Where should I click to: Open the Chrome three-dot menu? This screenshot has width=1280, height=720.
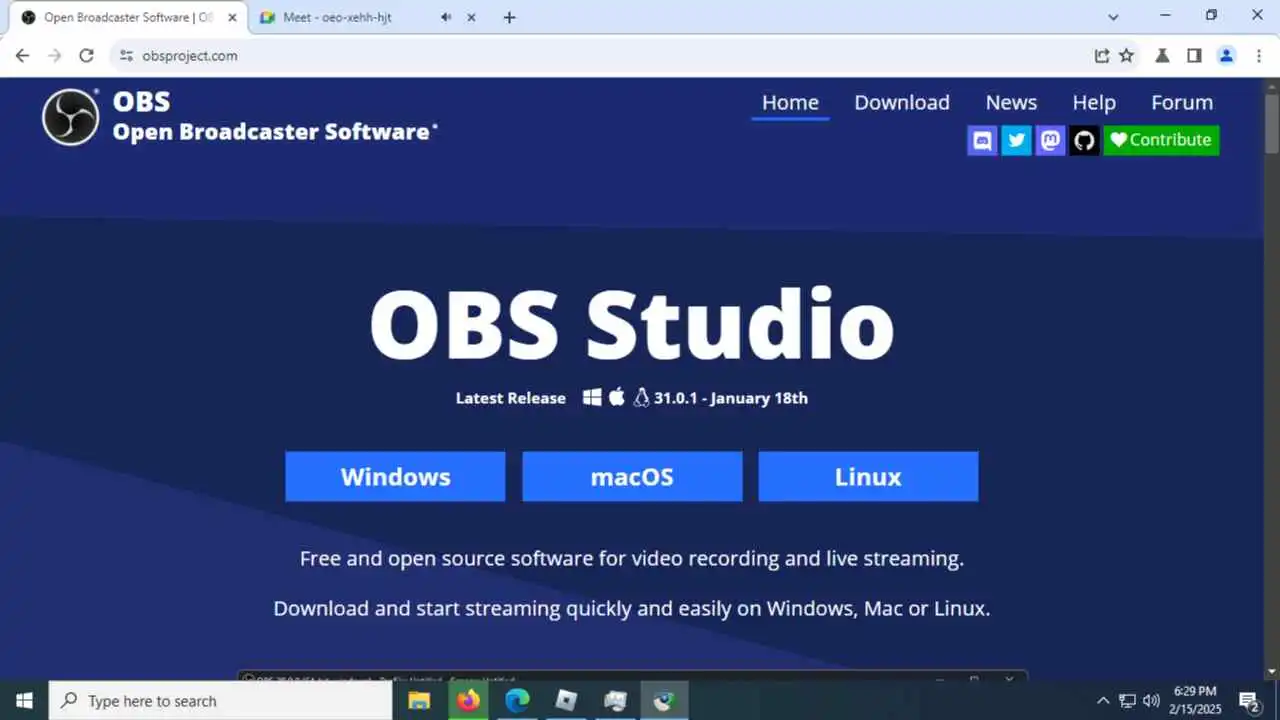point(1258,56)
